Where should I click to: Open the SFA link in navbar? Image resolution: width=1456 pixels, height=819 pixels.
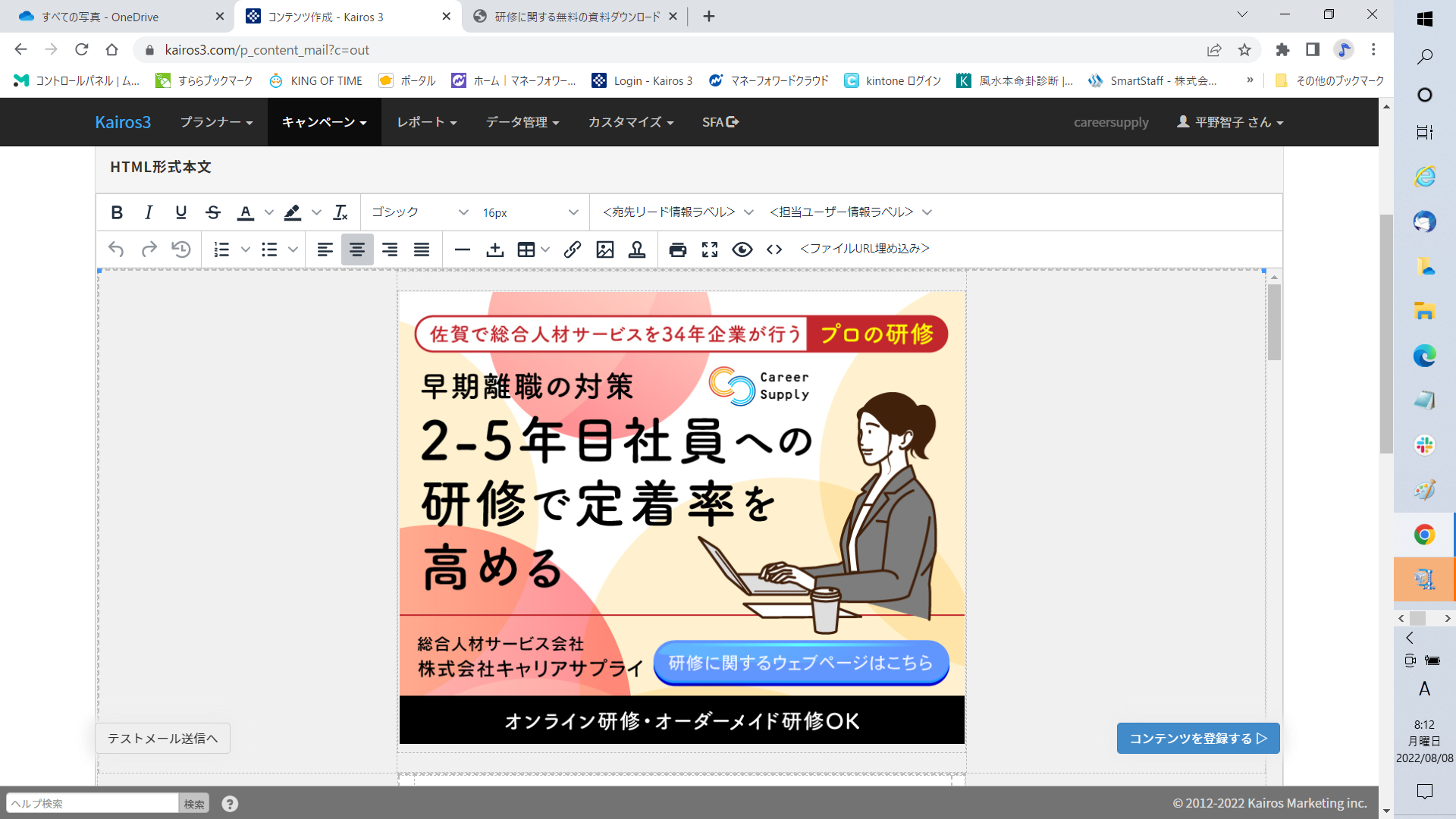tap(720, 122)
